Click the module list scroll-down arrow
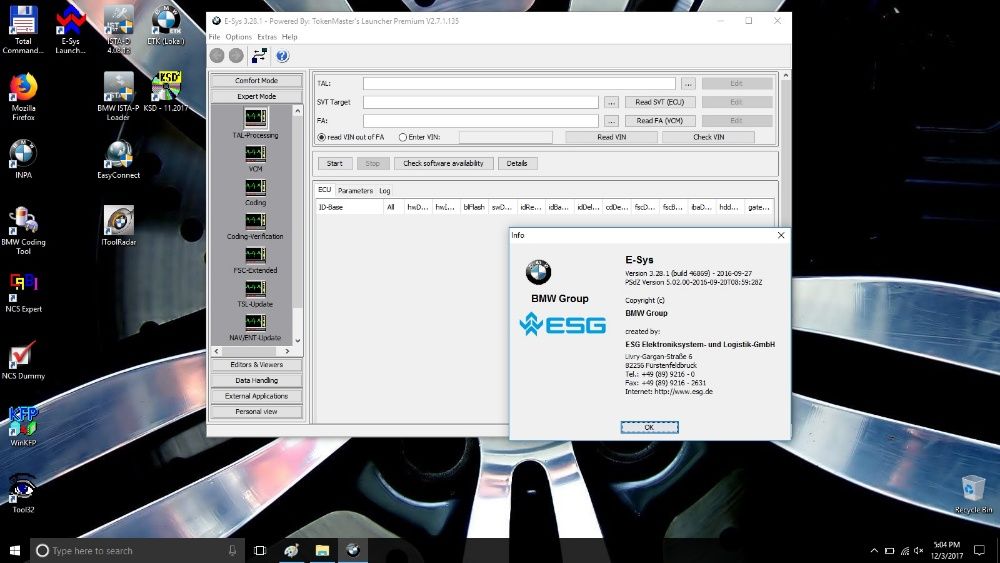Screen dimensions: 1000x563 [x=297, y=340]
